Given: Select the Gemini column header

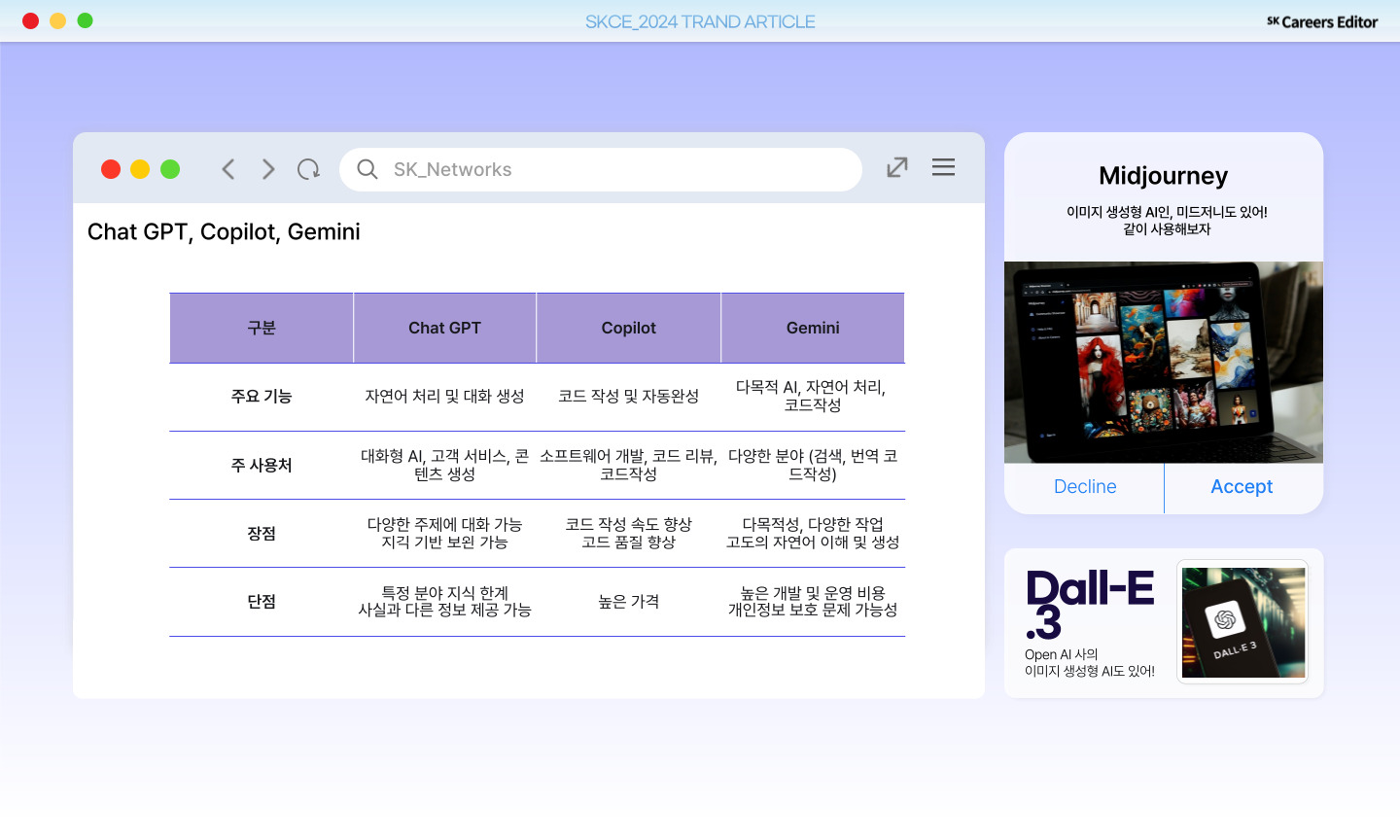Looking at the screenshot, I should tap(813, 329).
